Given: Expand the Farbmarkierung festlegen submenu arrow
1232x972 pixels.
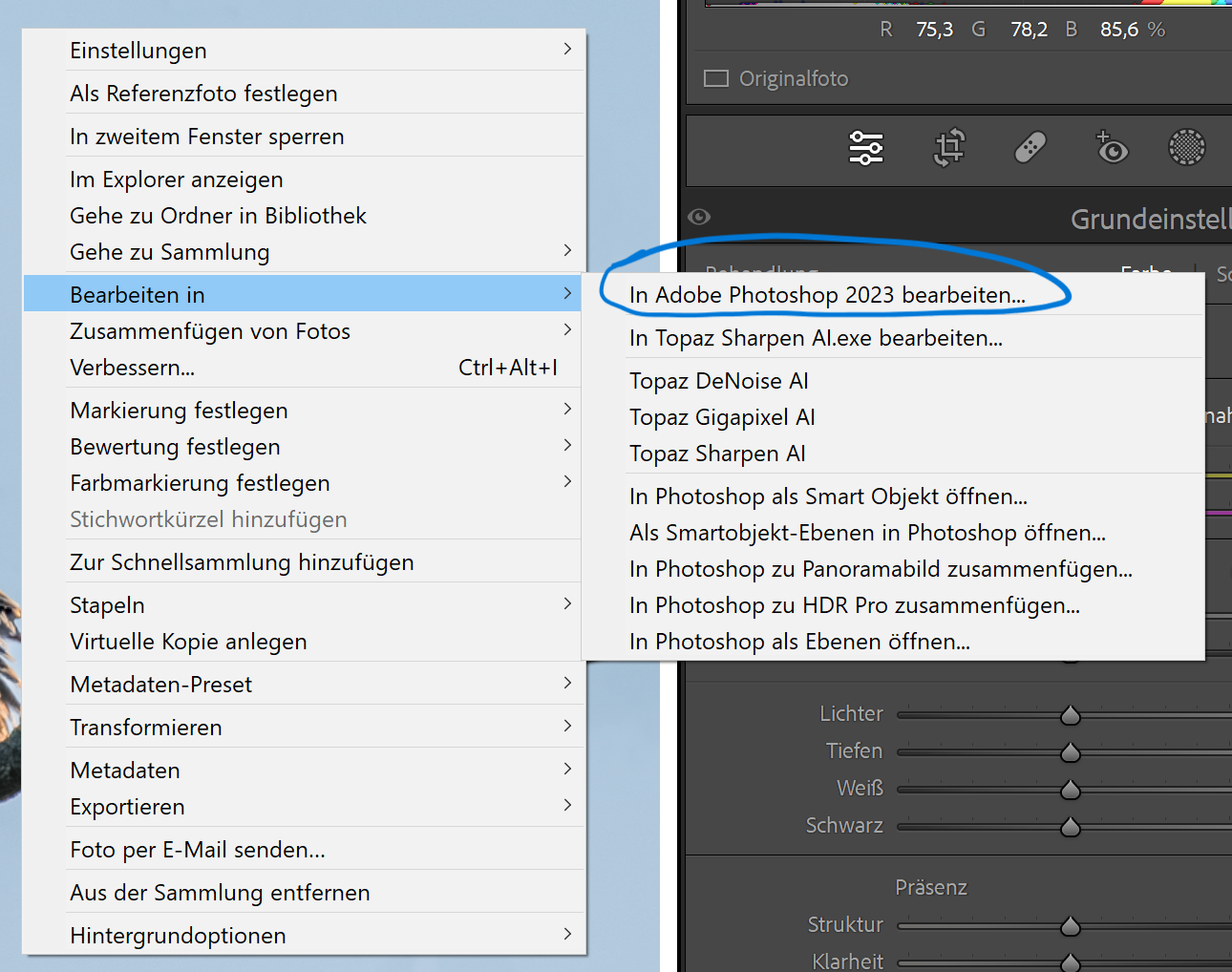Looking at the screenshot, I should pos(567,481).
